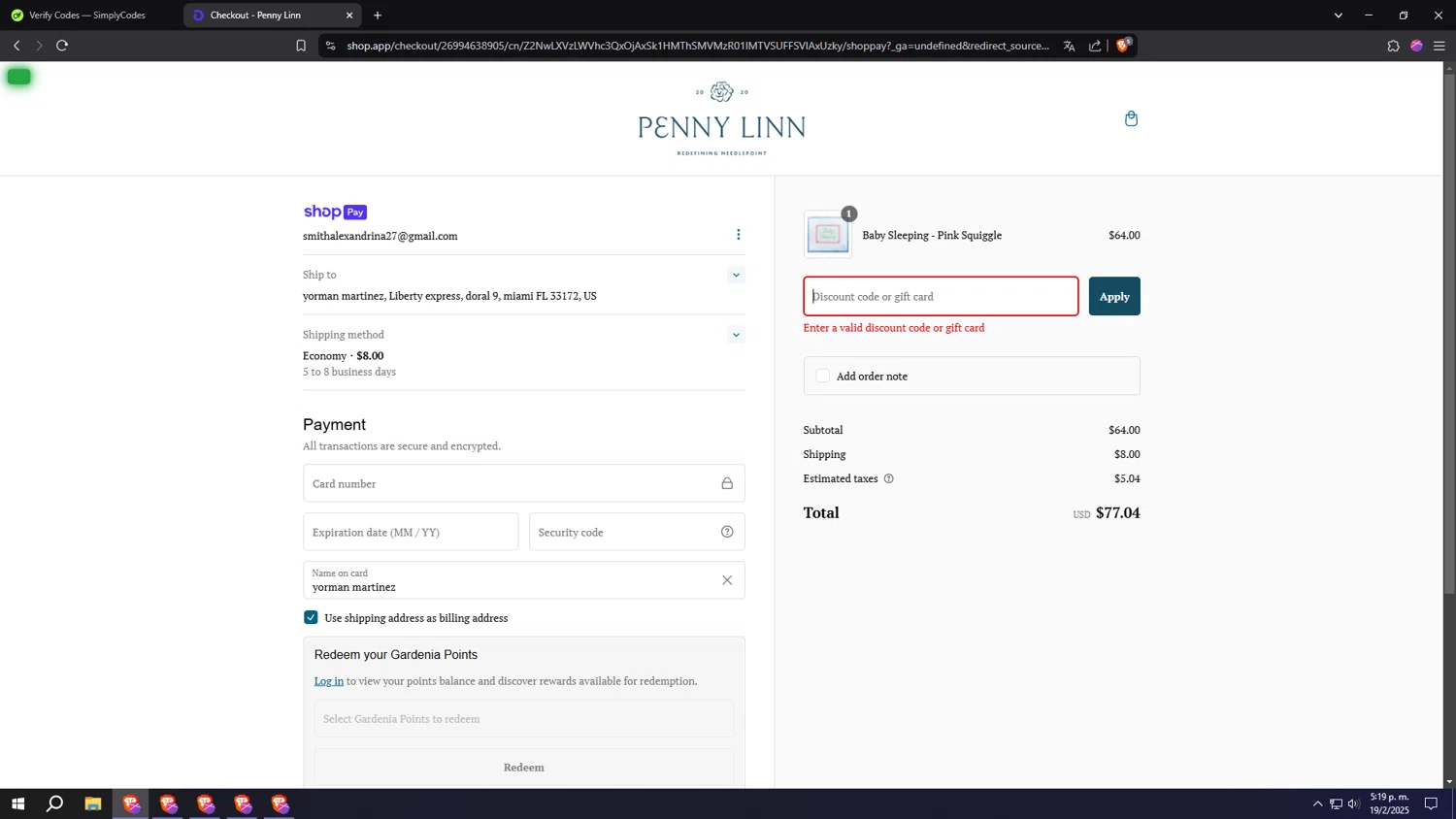The image size is (1456, 819).
Task: Open File Explorer from the taskbar
Action: [x=92, y=803]
